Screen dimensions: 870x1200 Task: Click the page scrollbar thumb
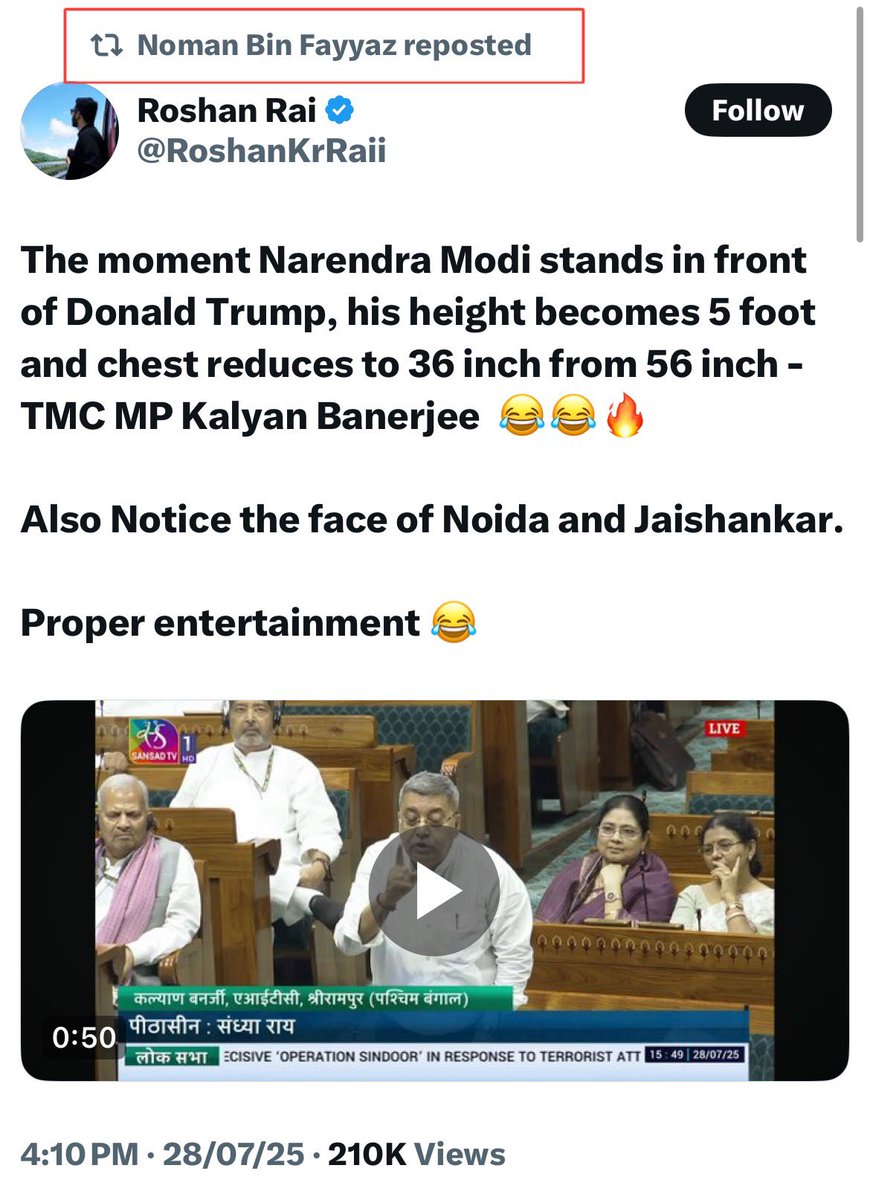pyautogui.click(x=858, y=123)
